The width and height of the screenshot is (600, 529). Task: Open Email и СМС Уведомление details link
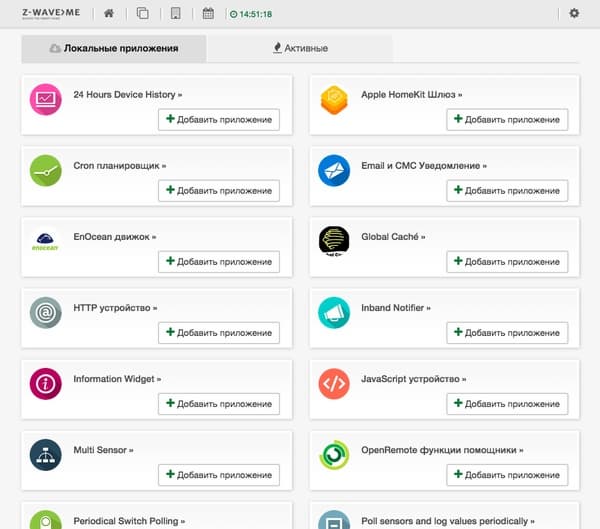(424, 166)
